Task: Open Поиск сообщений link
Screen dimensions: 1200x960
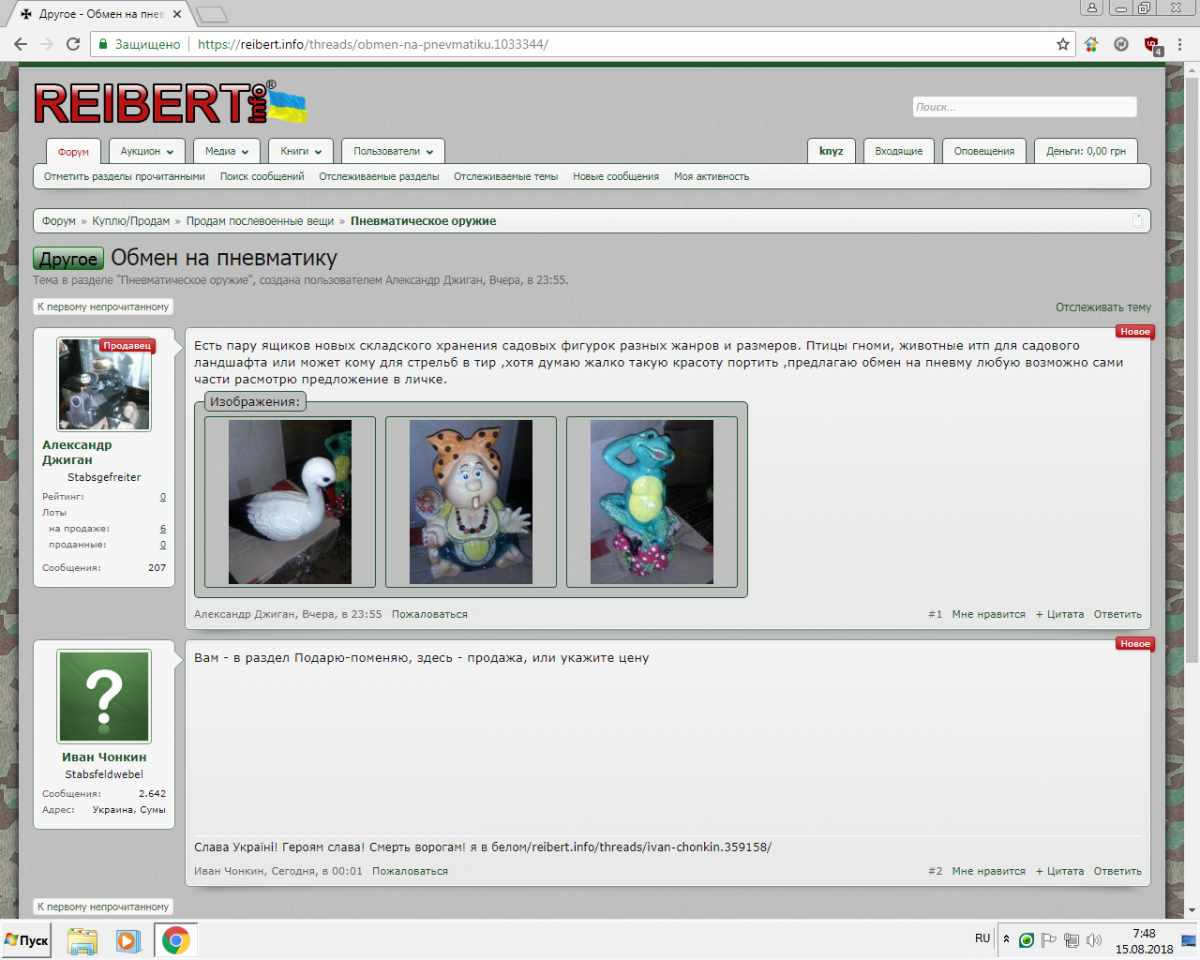Action: [262, 177]
